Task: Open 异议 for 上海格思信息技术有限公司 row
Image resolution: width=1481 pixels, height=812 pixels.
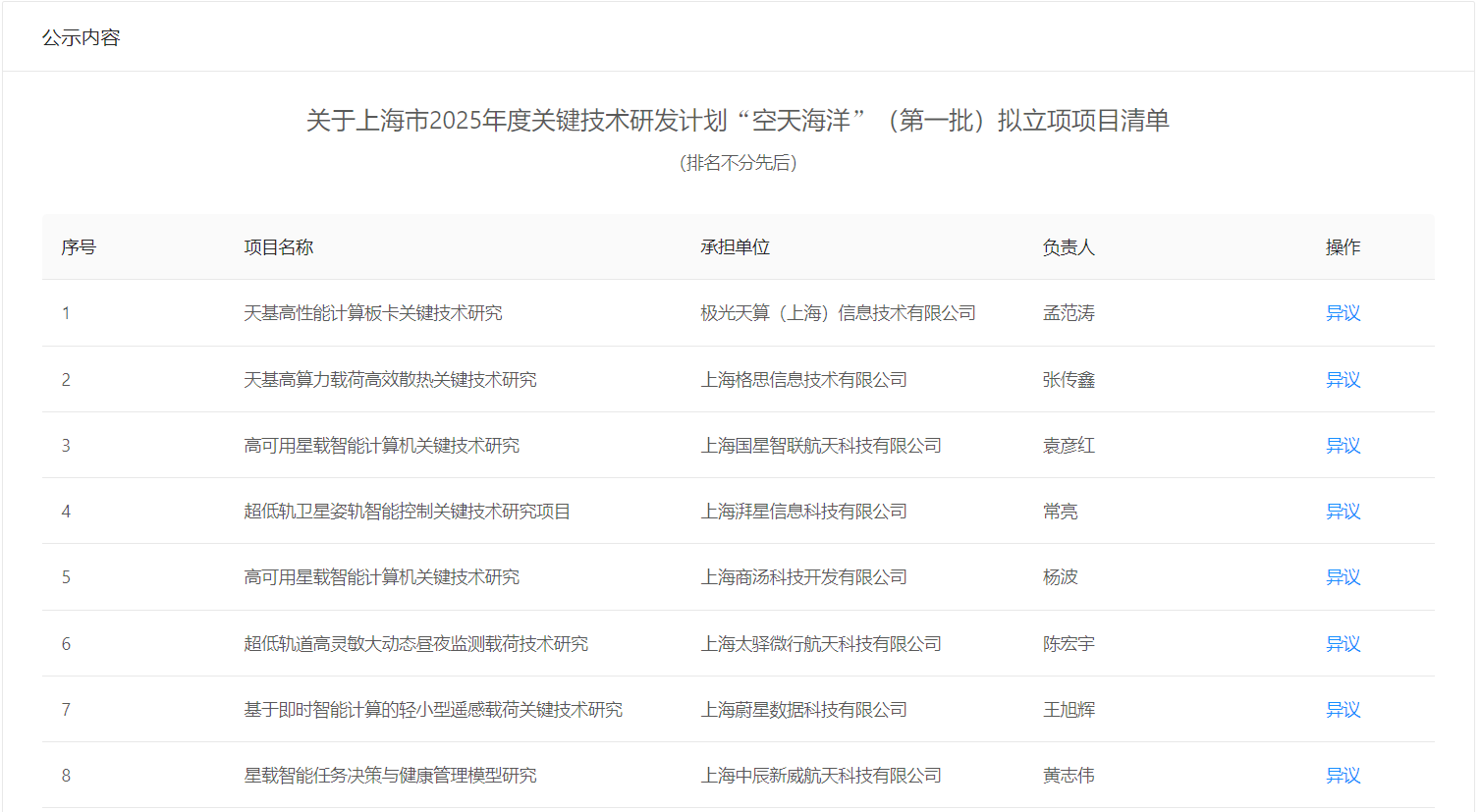Action: pyautogui.click(x=1343, y=380)
